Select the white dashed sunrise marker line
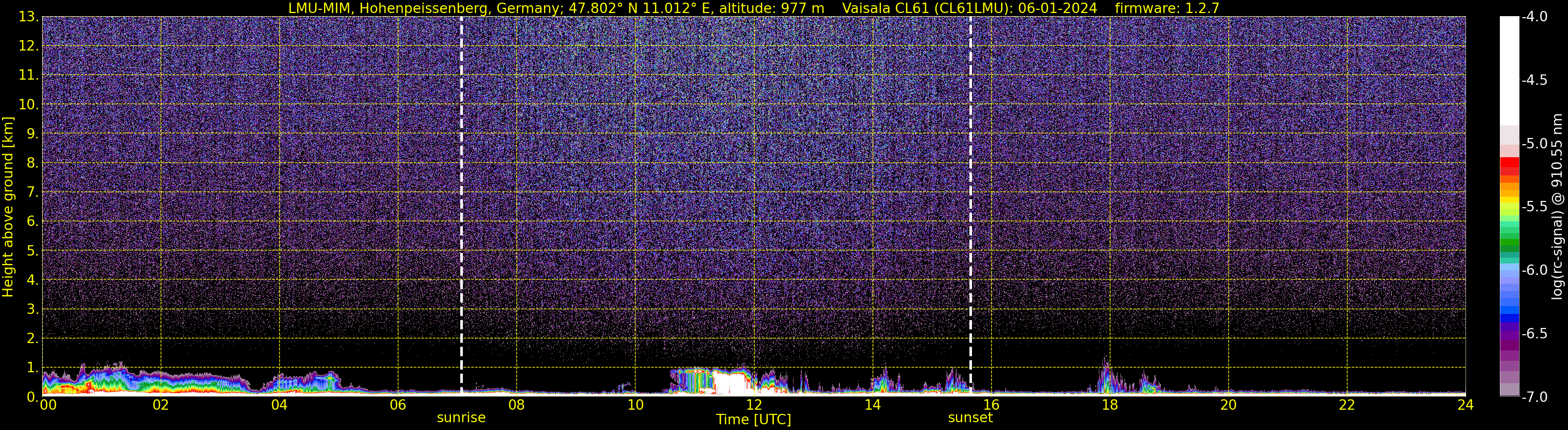Screen dimensions: 1568x430 pos(461,206)
